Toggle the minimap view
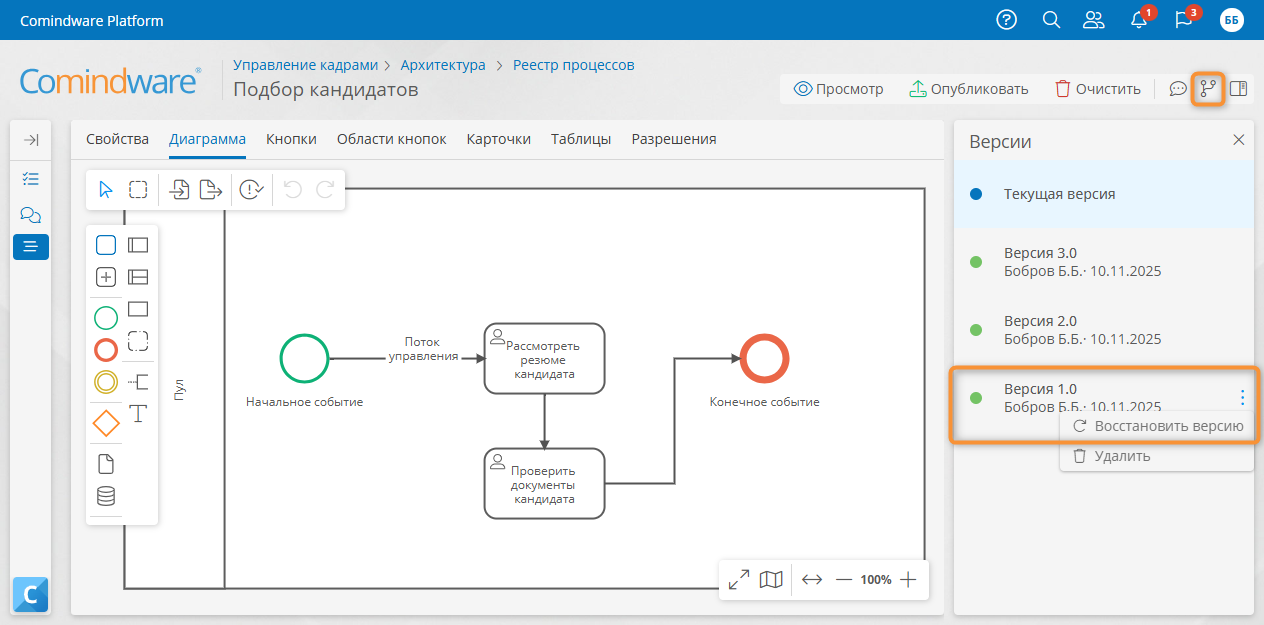The width and height of the screenshot is (1264, 625). [770, 579]
